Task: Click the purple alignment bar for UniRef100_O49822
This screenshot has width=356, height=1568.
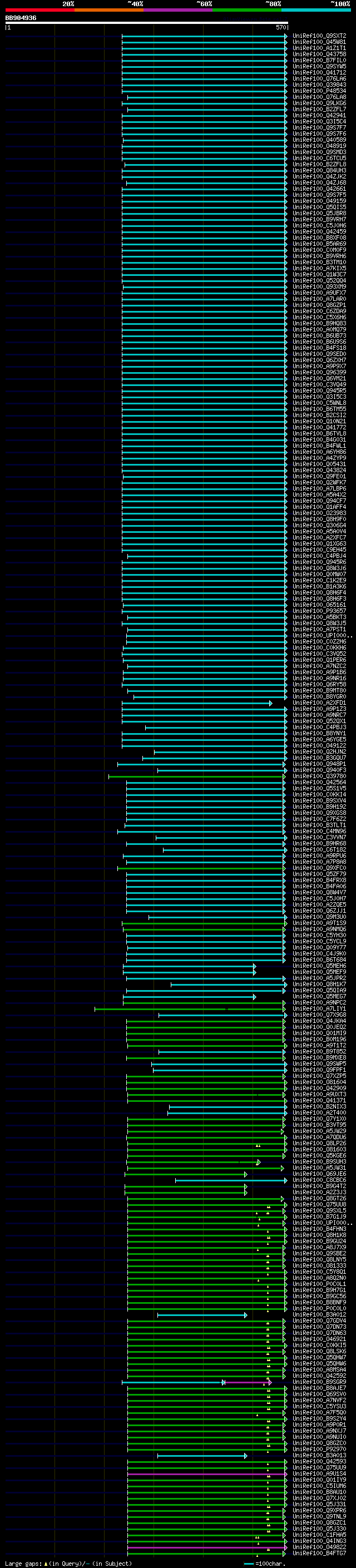Action: point(207,1548)
